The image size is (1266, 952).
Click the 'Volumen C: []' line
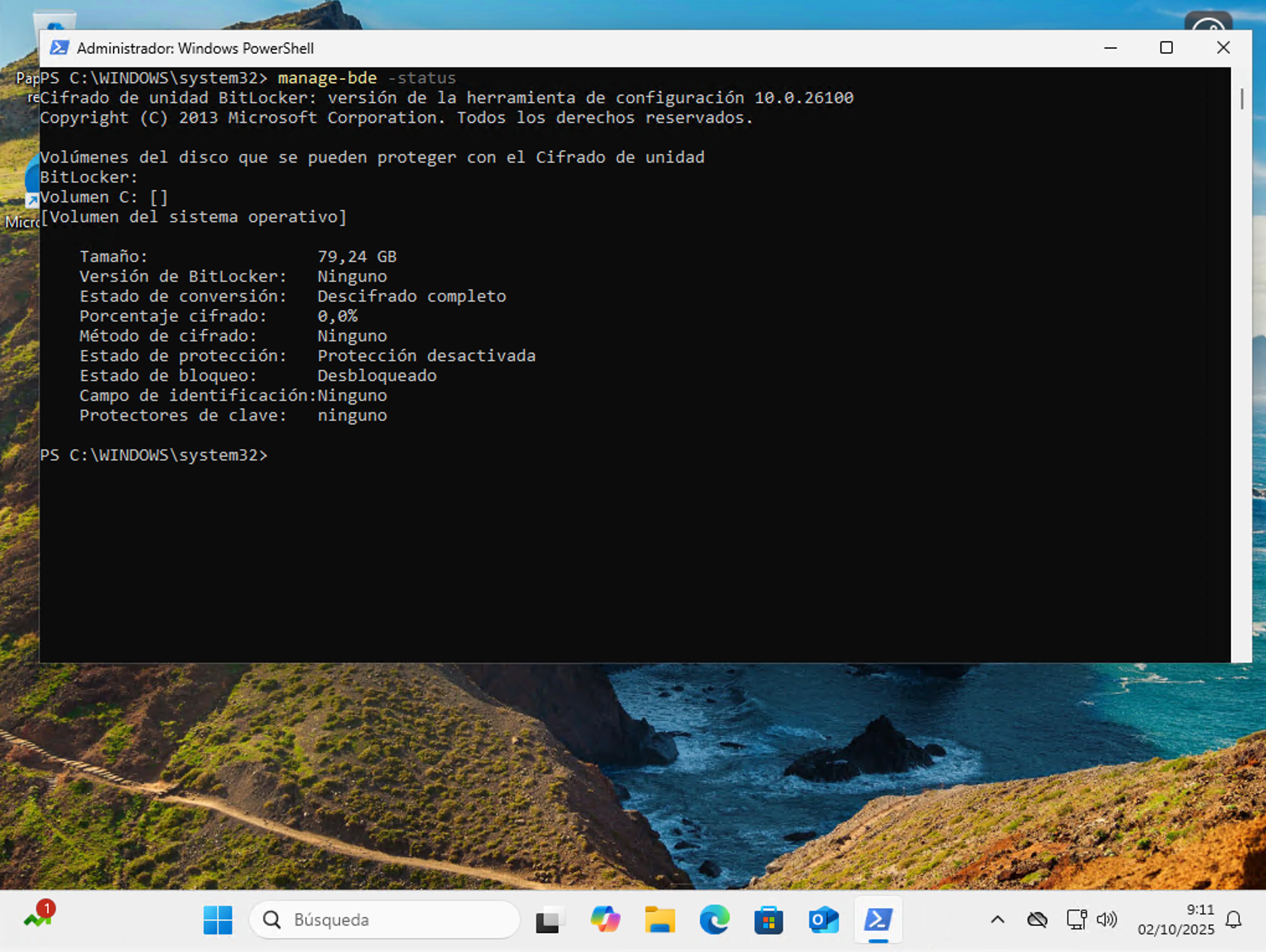click(x=104, y=197)
